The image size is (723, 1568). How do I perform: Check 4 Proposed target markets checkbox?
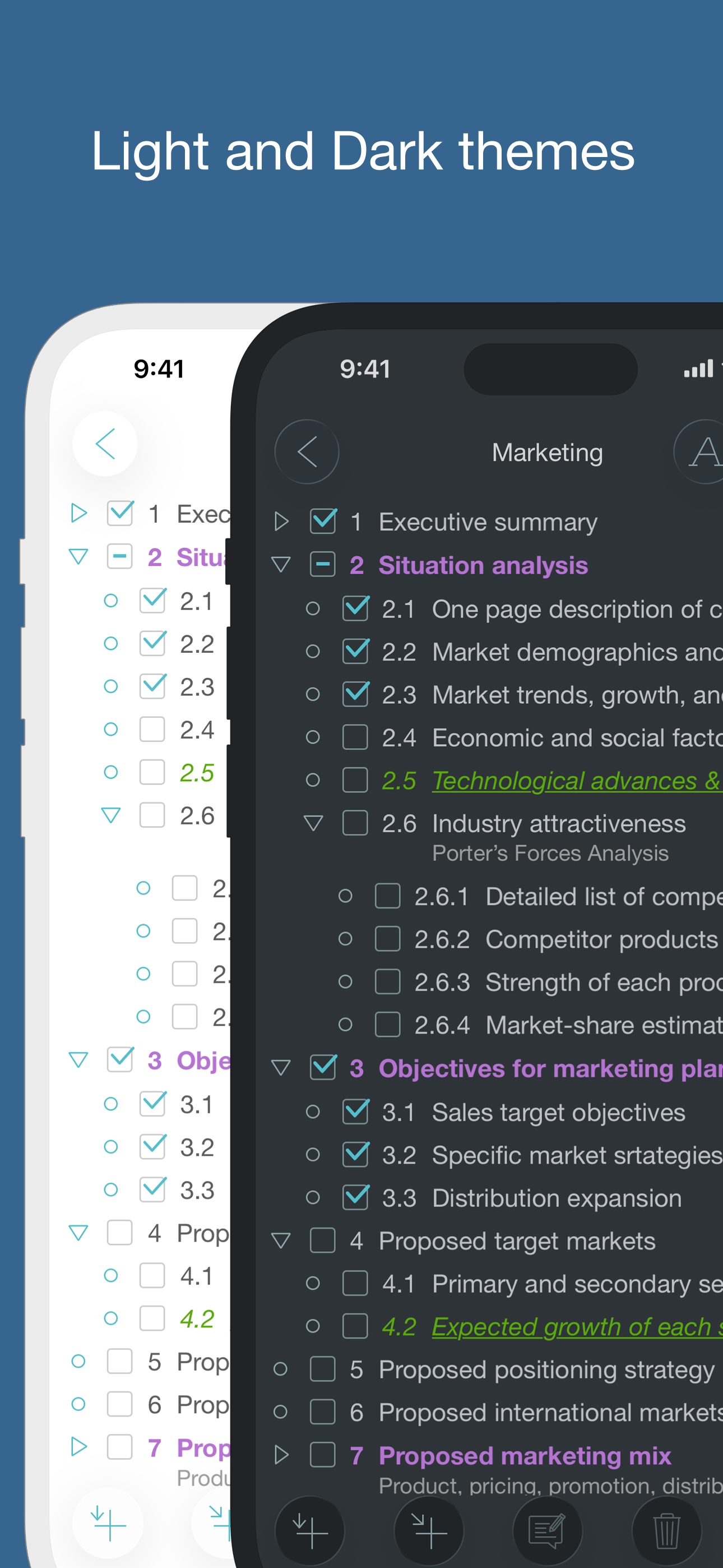[323, 1240]
